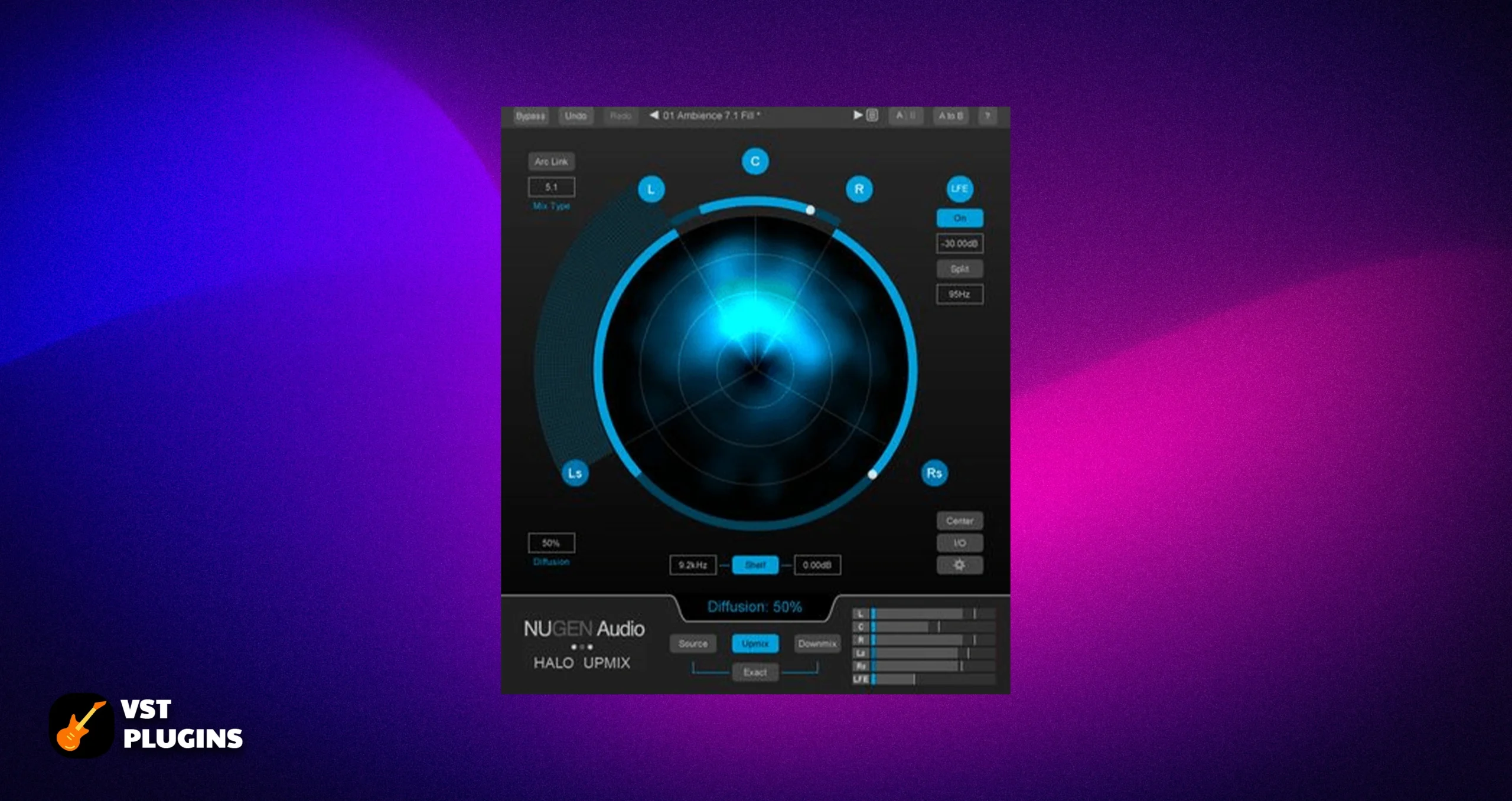Click the Rs channel level meter
This screenshot has height=801, width=1512.
[x=924, y=666]
